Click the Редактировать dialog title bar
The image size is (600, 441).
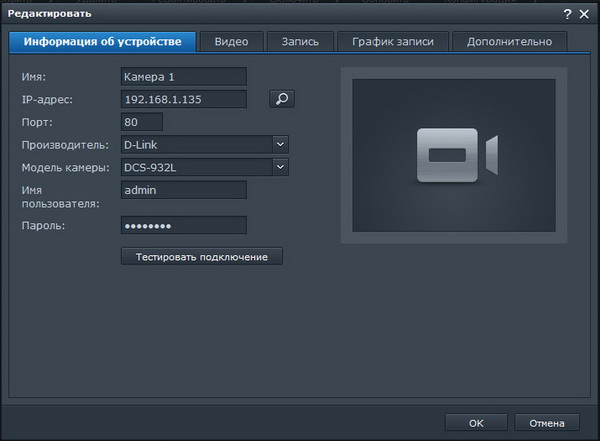(250, 14)
